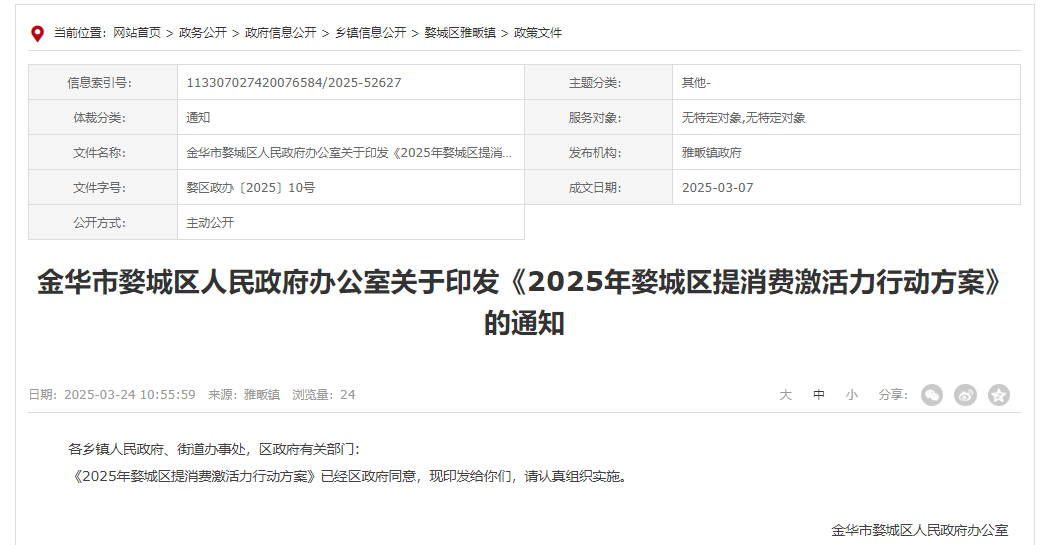Click the 信息索引号 value cell

click(x=351, y=83)
